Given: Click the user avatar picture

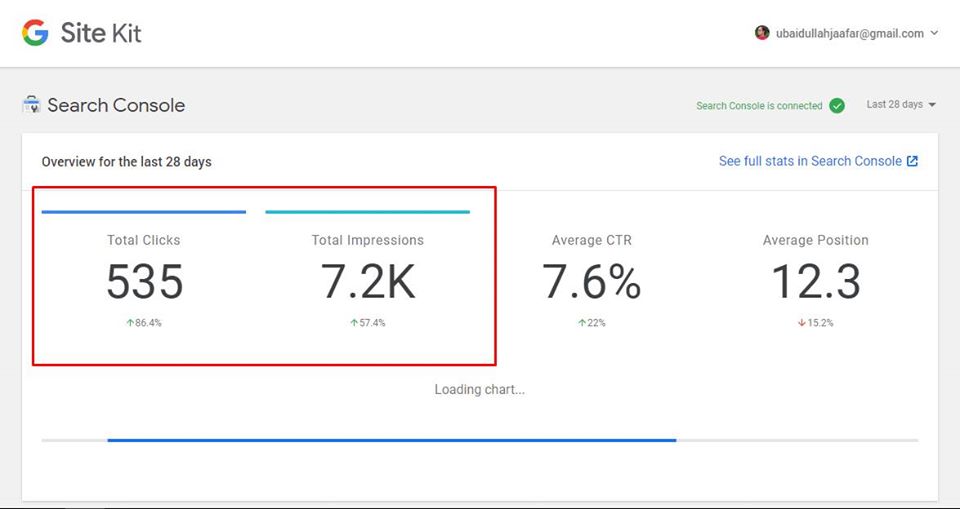Looking at the screenshot, I should [x=762, y=33].
